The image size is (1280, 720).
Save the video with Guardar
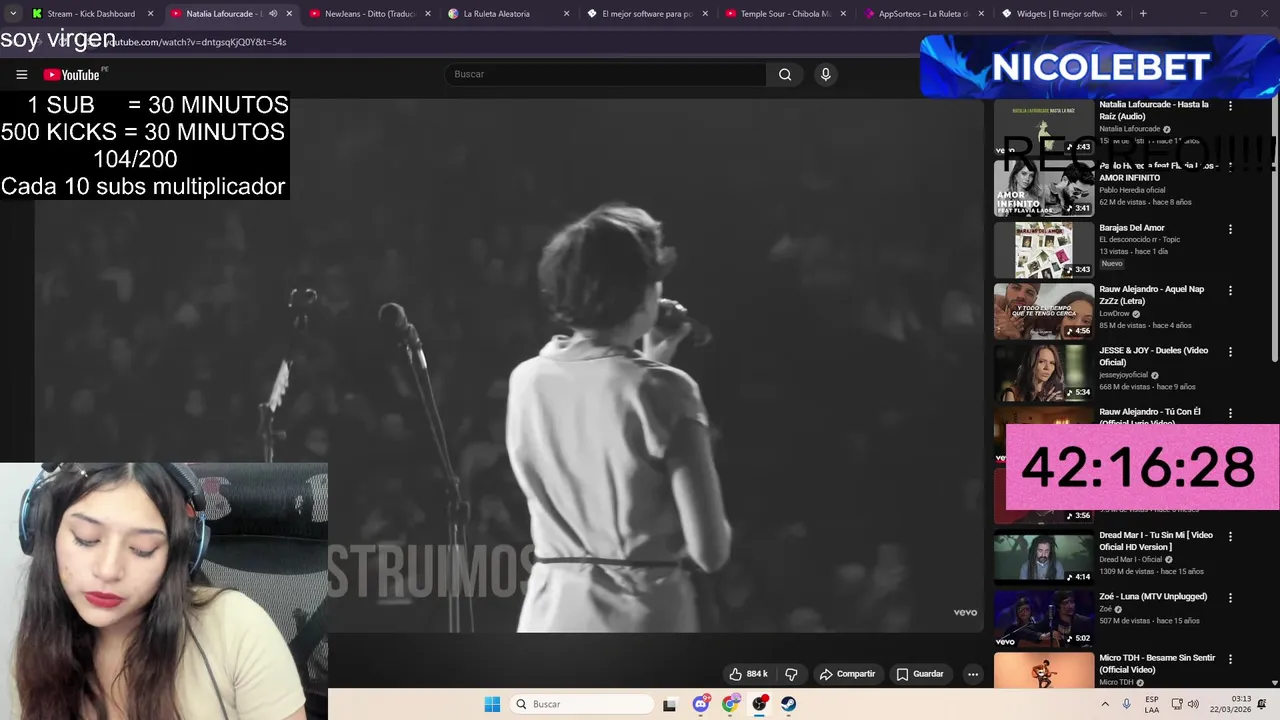(920, 674)
